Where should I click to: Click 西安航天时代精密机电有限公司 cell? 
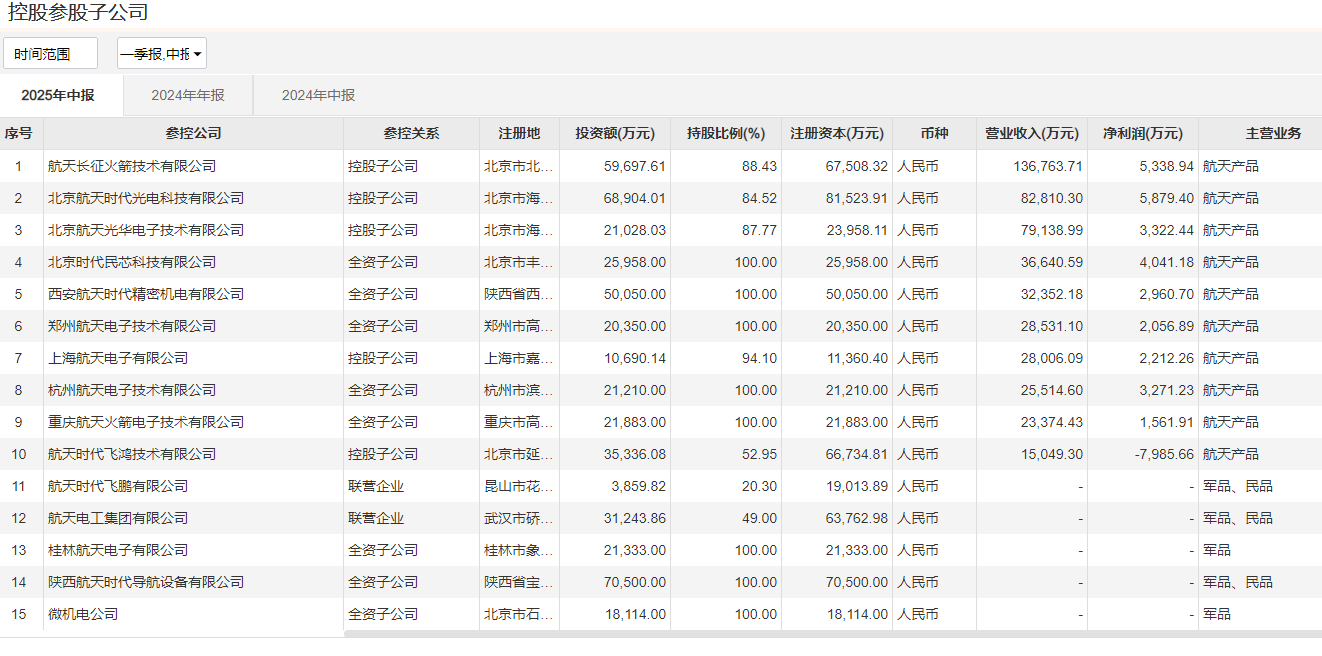click(146, 294)
